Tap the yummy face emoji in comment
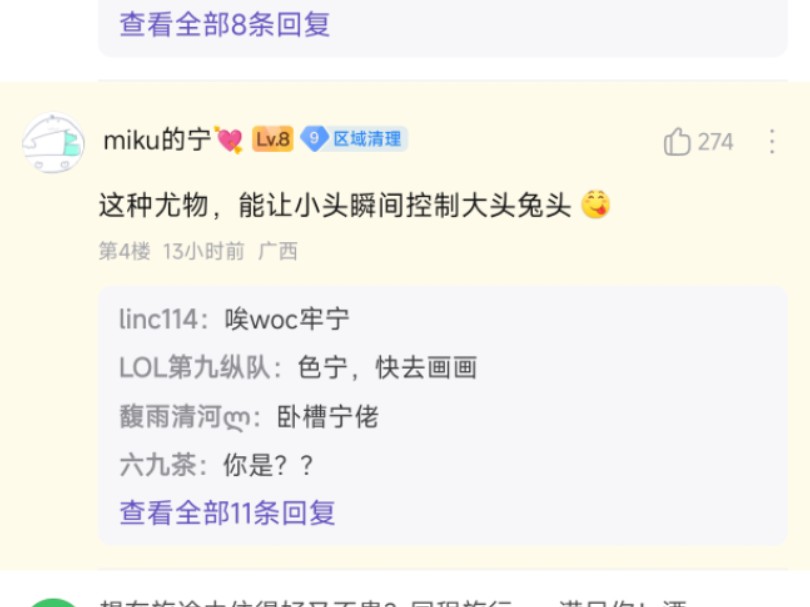 click(596, 205)
